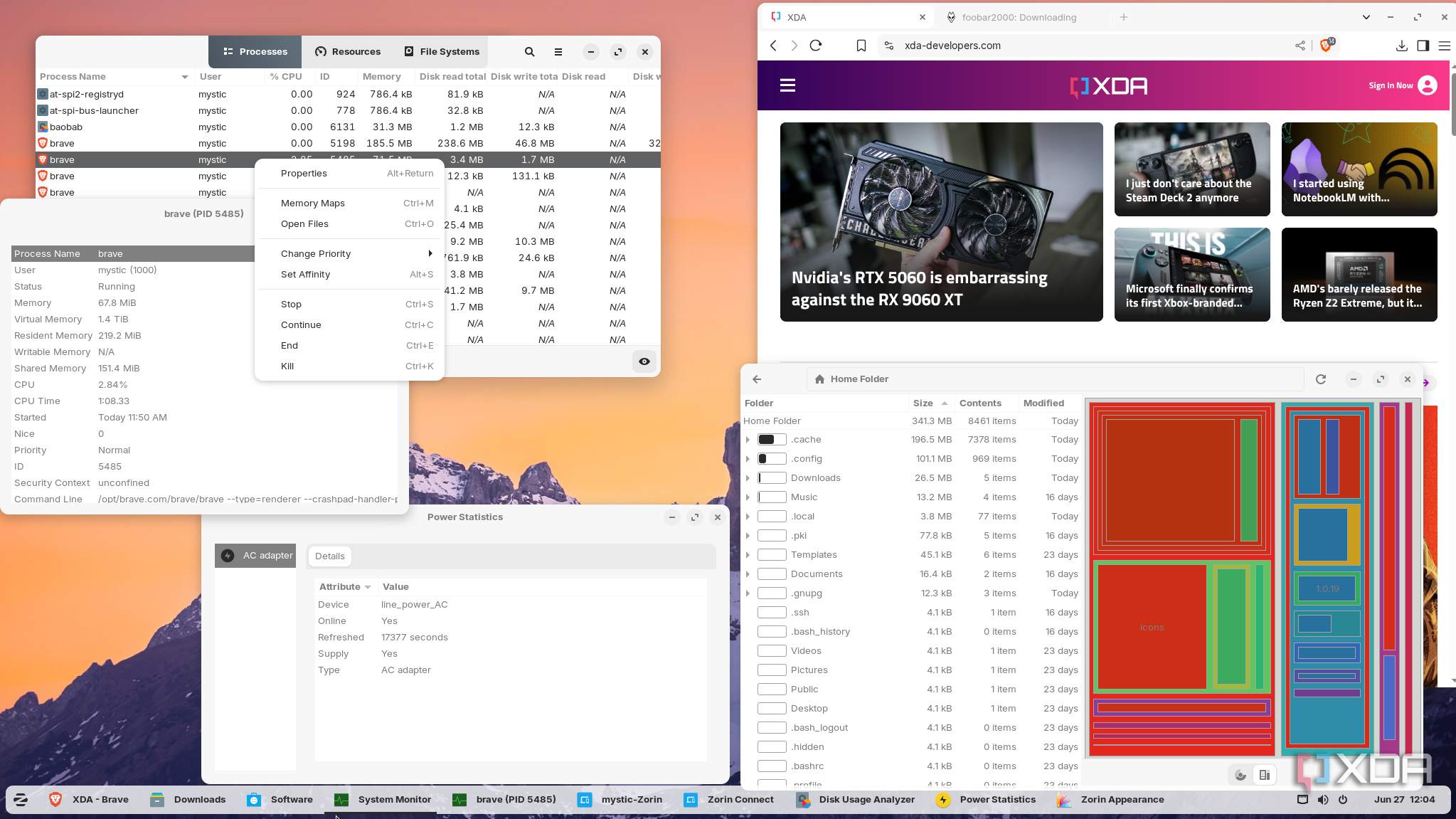Viewport: 1456px width, 819px height.
Task: Choose Kill in the context menu
Action: click(x=349, y=366)
